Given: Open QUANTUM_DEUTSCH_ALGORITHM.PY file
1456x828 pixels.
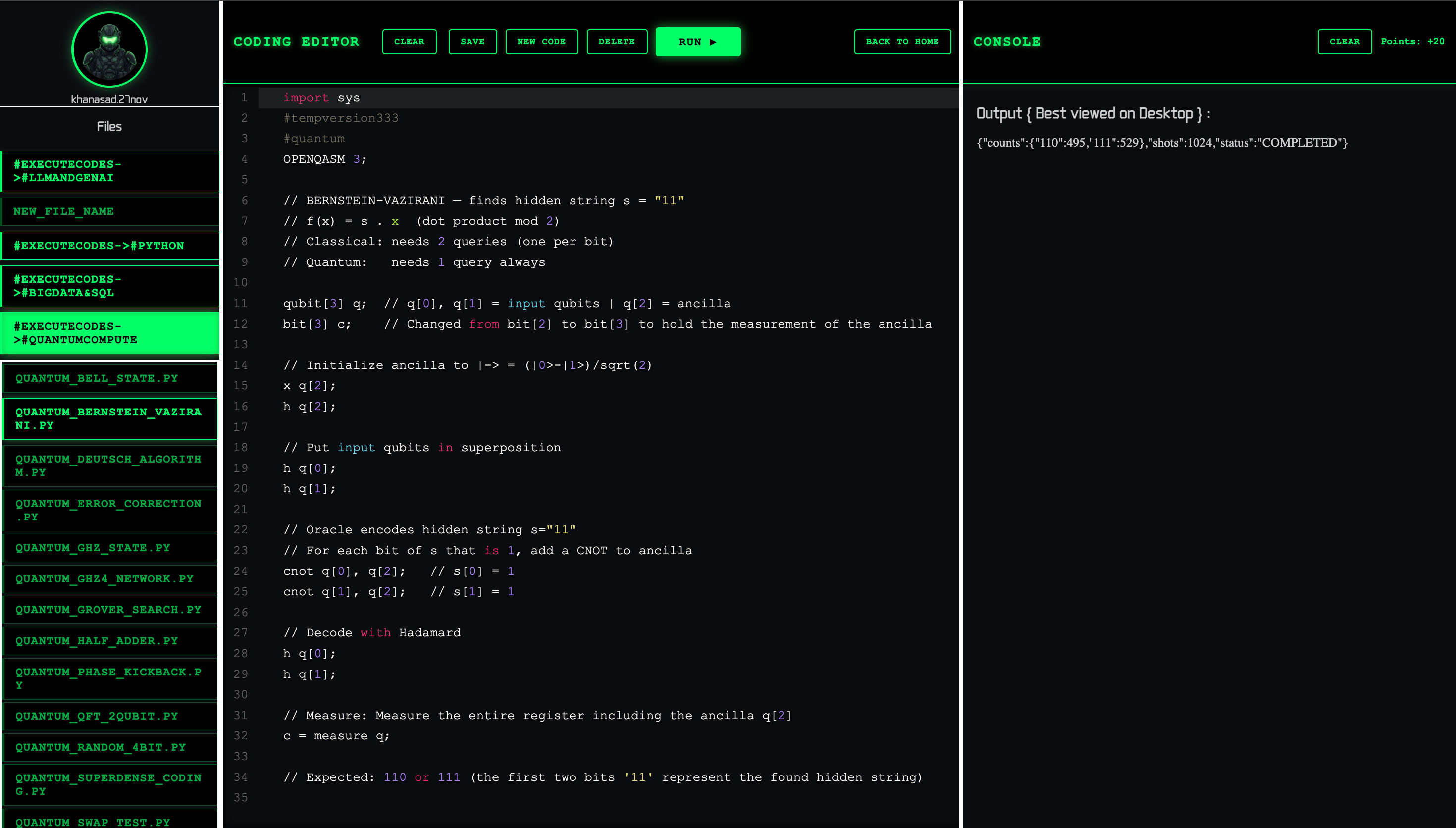Looking at the screenshot, I should [x=110, y=466].
